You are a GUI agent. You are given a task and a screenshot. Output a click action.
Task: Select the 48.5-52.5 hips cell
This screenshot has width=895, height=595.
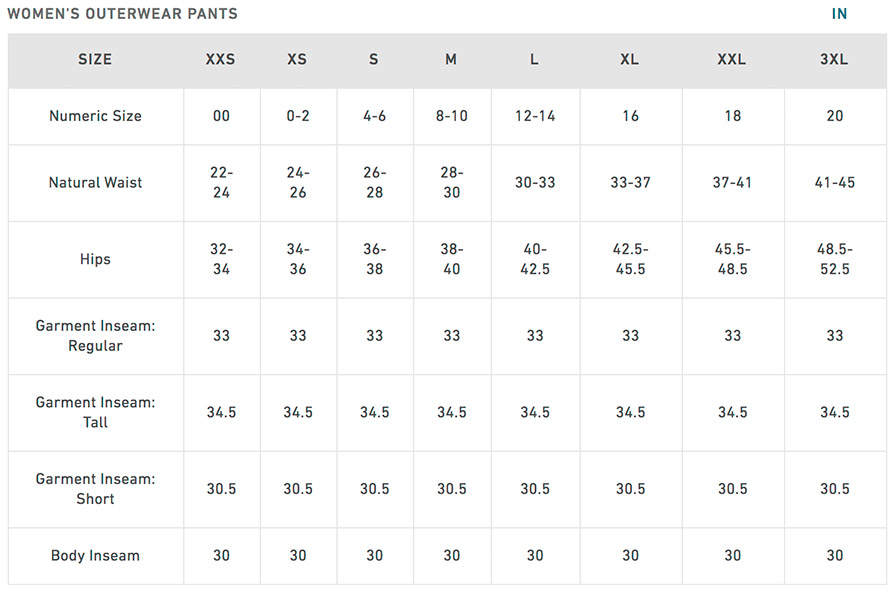tap(834, 259)
